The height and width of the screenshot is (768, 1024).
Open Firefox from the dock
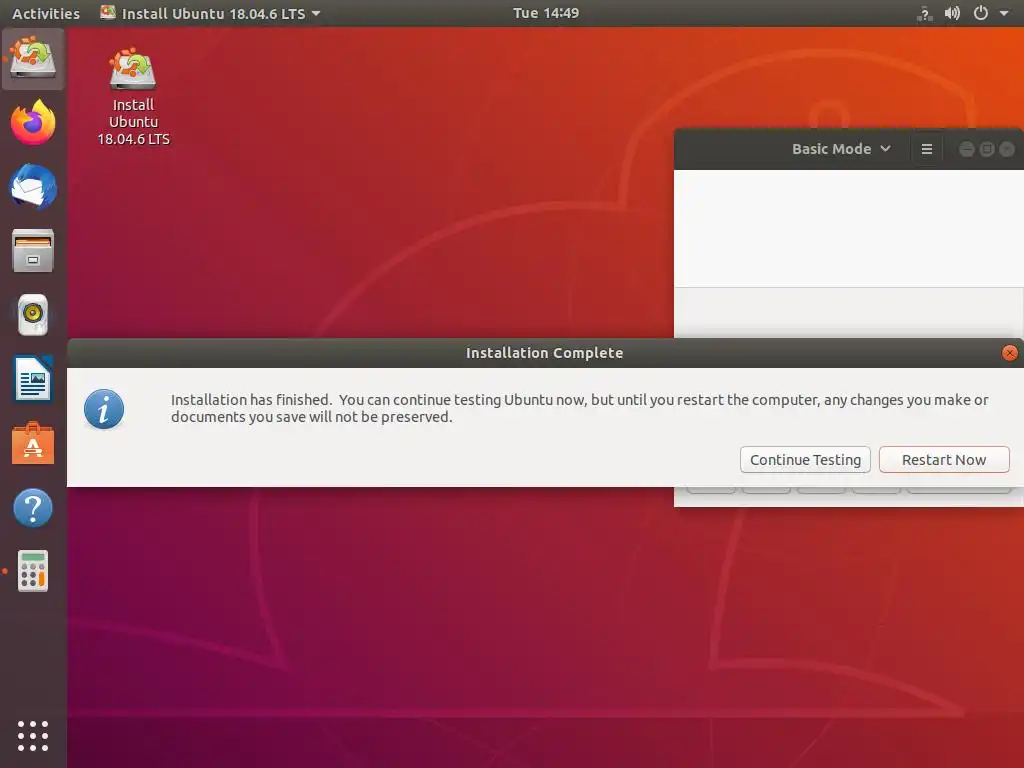[x=33, y=123]
